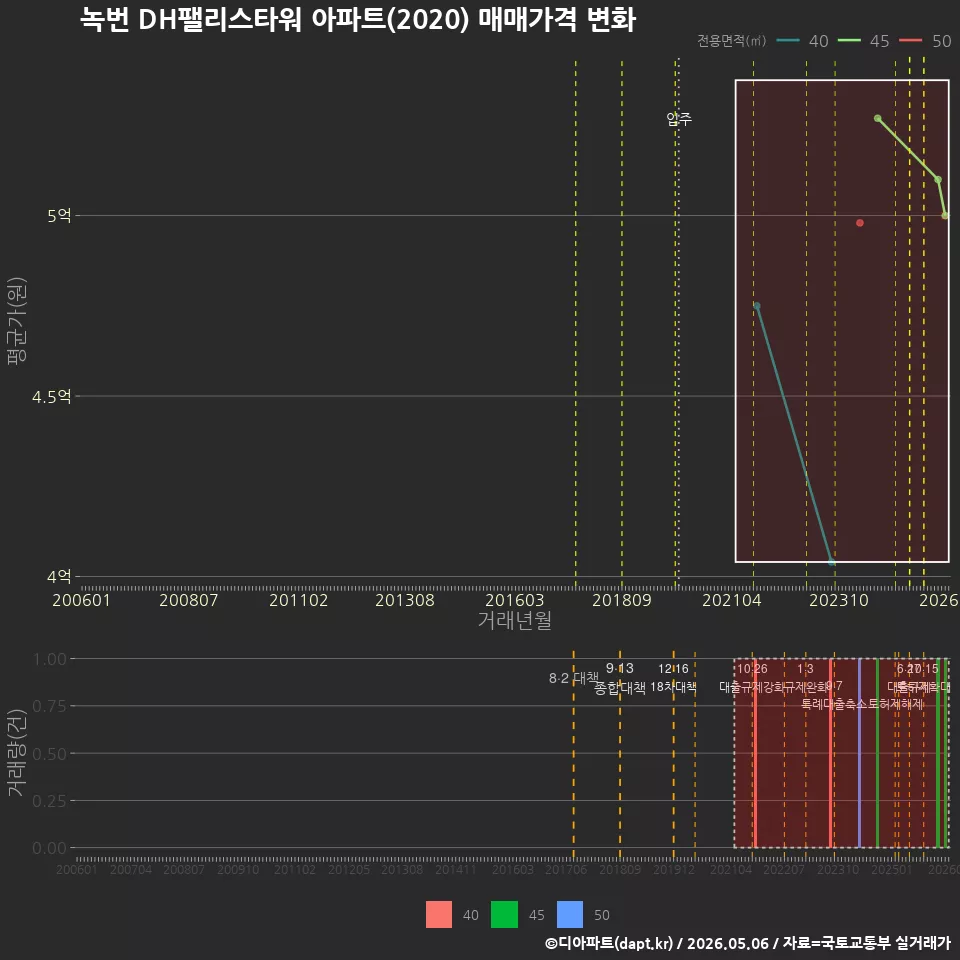Click the 200807 label on price chart axis

pyautogui.click(x=189, y=600)
